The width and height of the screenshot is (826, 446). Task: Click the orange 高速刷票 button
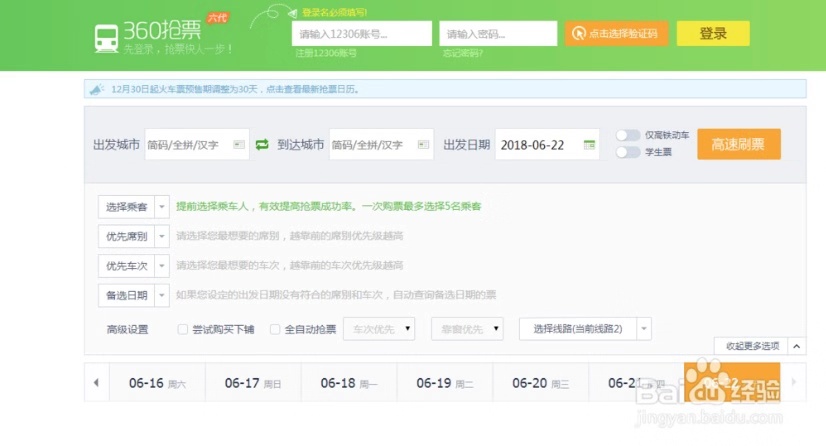point(739,144)
